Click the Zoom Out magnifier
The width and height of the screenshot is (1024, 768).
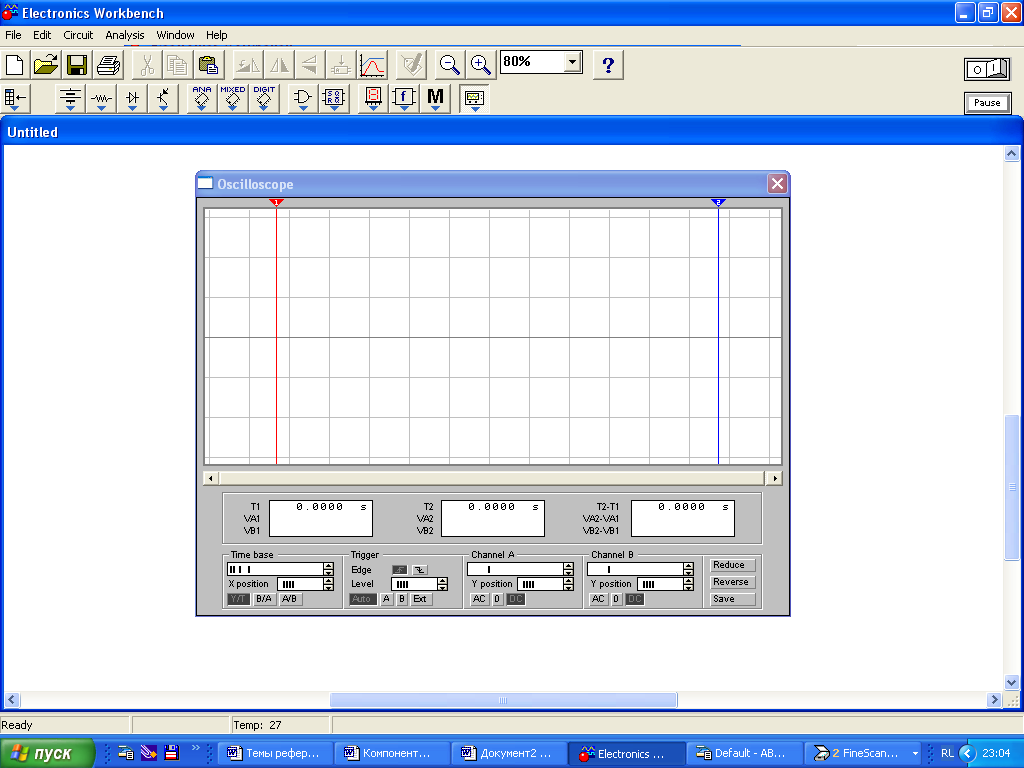(449, 65)
